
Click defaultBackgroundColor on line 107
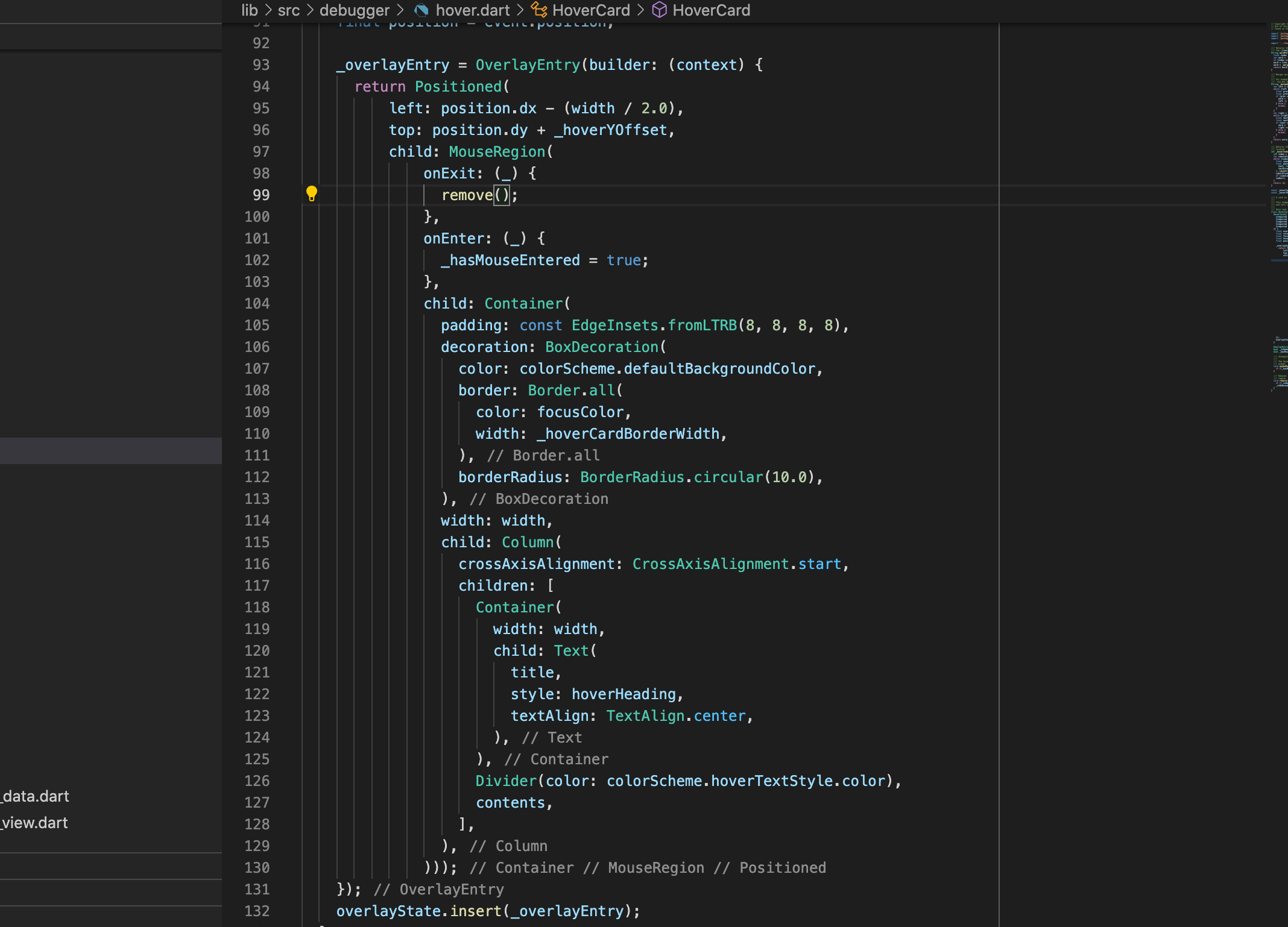point(721,368)
